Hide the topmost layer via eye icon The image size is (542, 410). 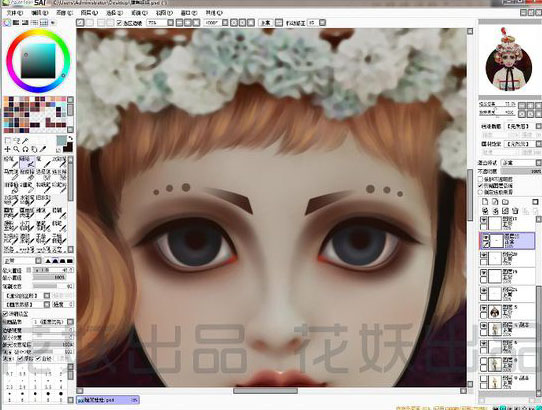(x=484, y=220)
